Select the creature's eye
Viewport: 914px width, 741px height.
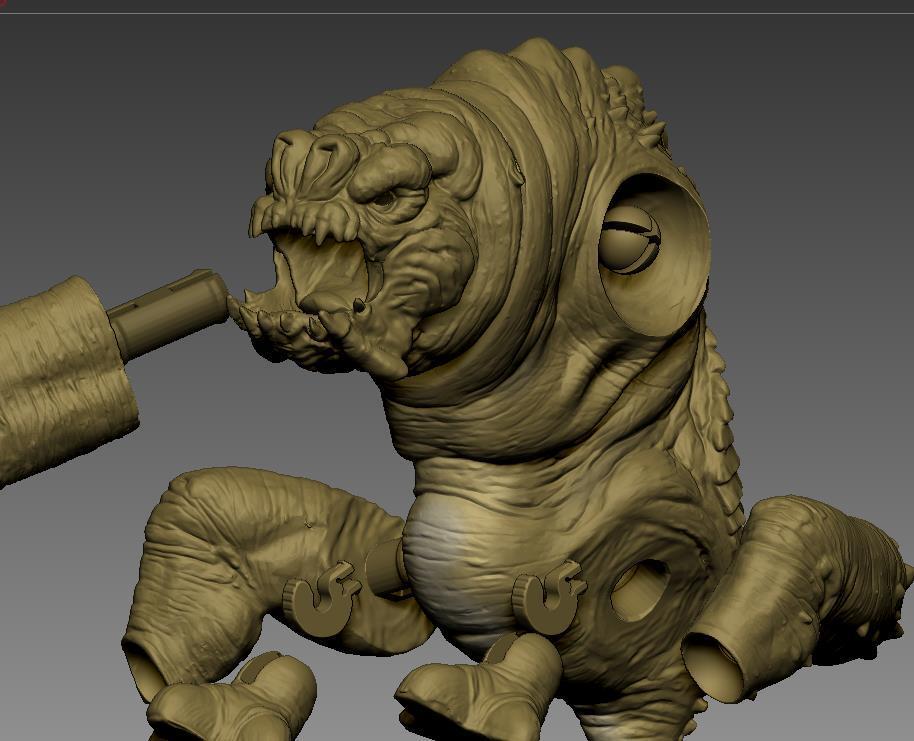(x=385, y=199)
